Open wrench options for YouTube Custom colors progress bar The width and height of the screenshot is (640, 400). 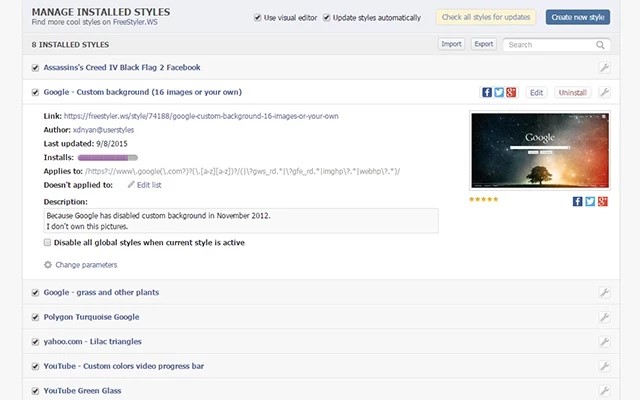pyautogui.click(x=604, y=366)
